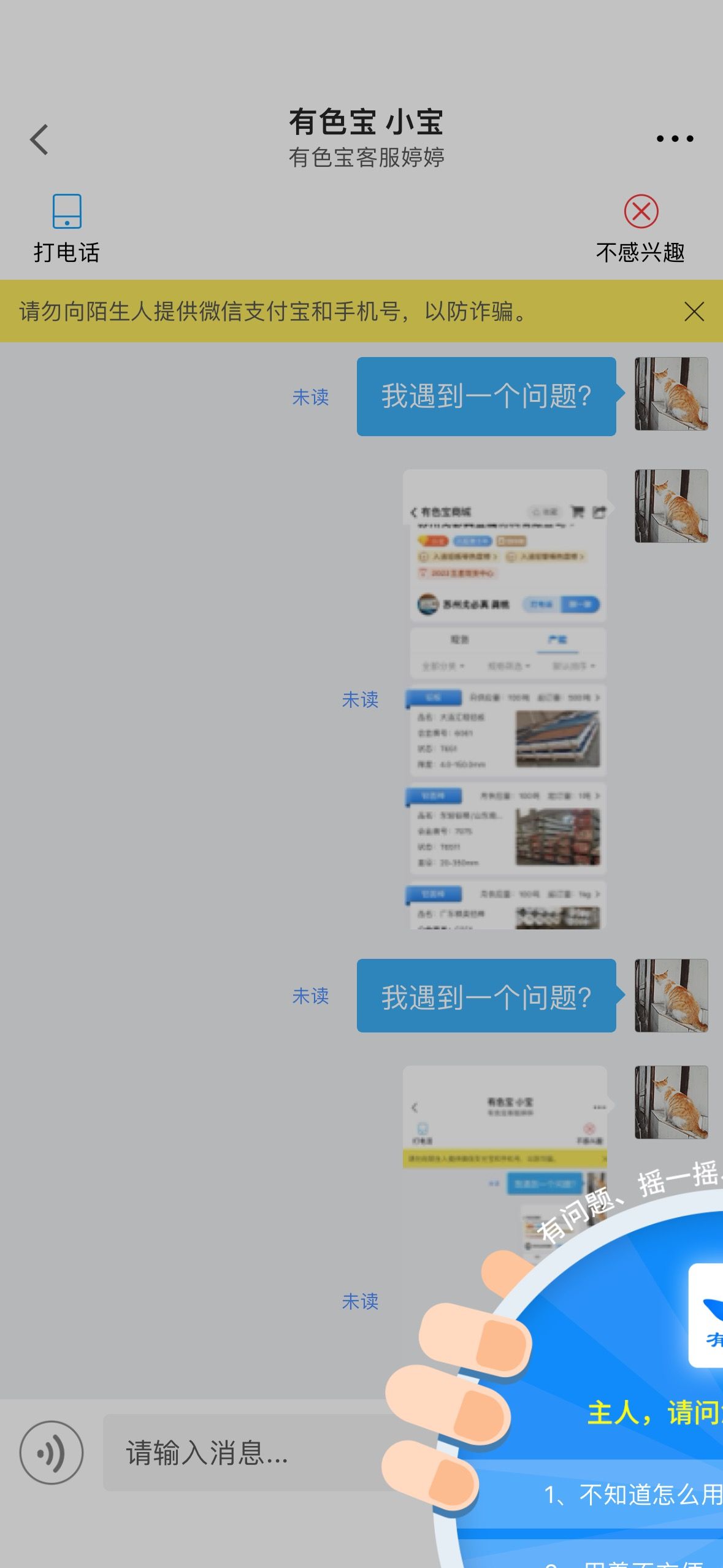Tap 未读 status next to the 有色宝商城 screenshot

(360, 699)
